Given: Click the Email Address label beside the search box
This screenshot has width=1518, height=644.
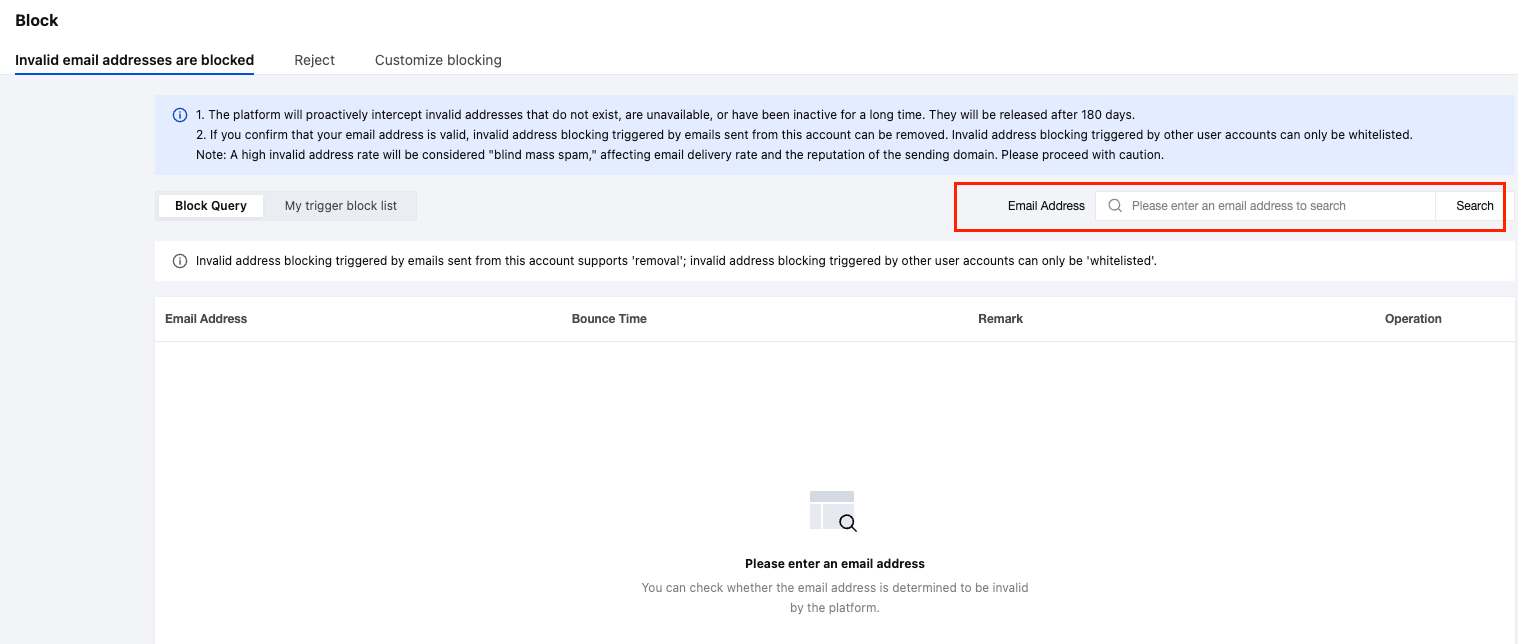Looking at the screenshot, I should pos(1046,206).
